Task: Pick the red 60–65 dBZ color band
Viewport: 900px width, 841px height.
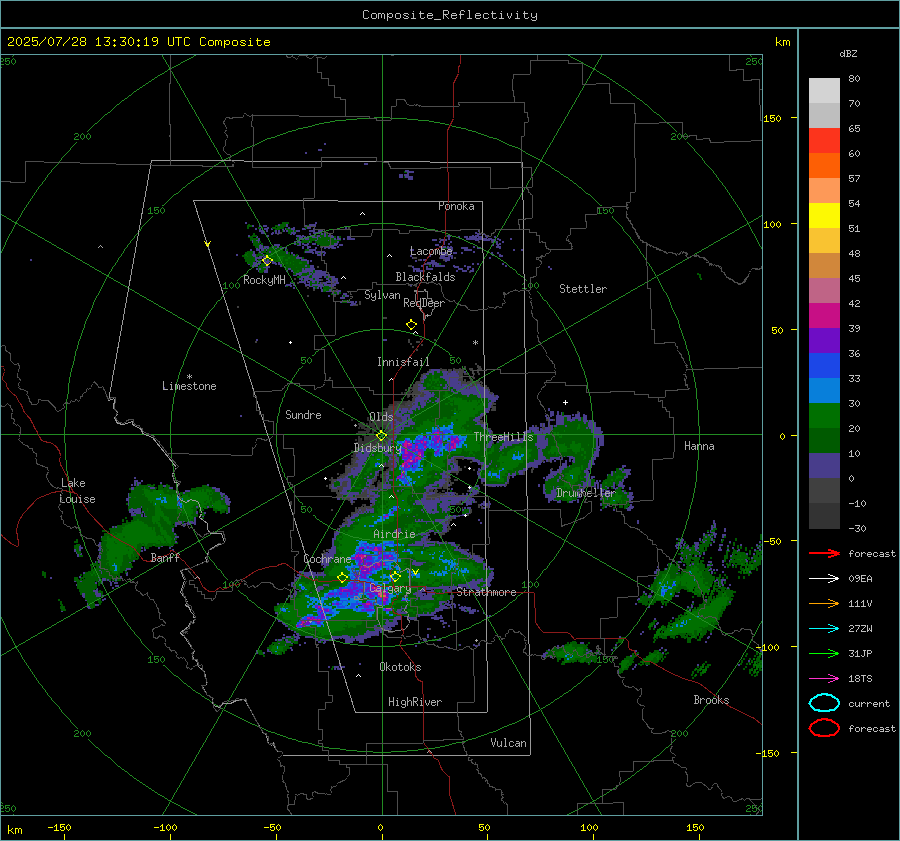Action: [x=824, y=141]
